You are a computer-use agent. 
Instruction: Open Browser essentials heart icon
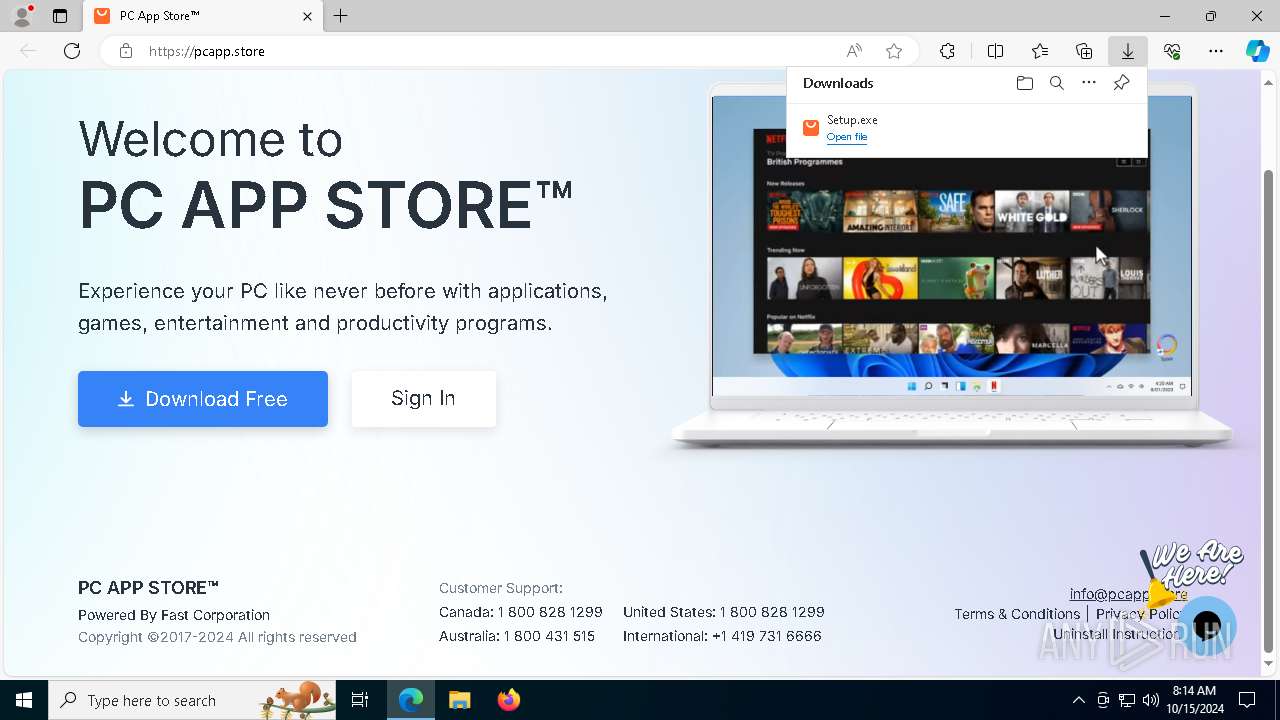tap(1172, 51)
